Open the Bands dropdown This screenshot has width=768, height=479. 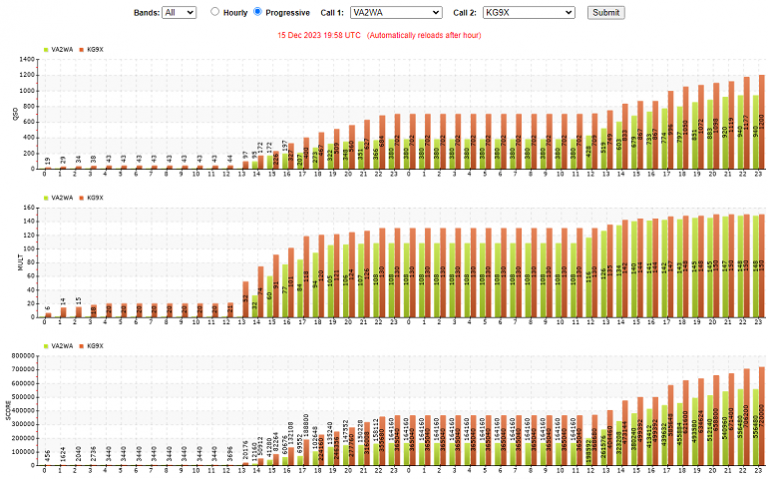point(180,12)
